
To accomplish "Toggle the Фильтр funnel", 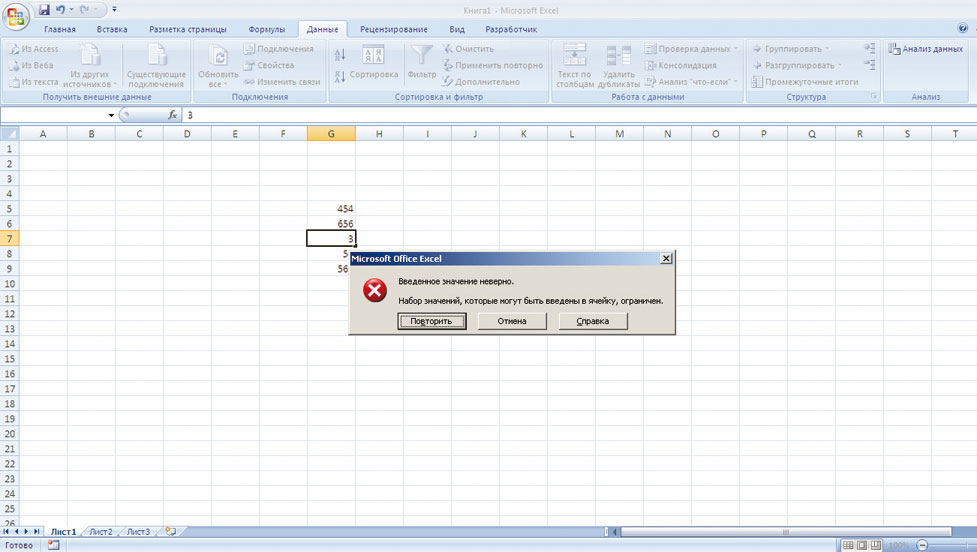I will (422, 62).
